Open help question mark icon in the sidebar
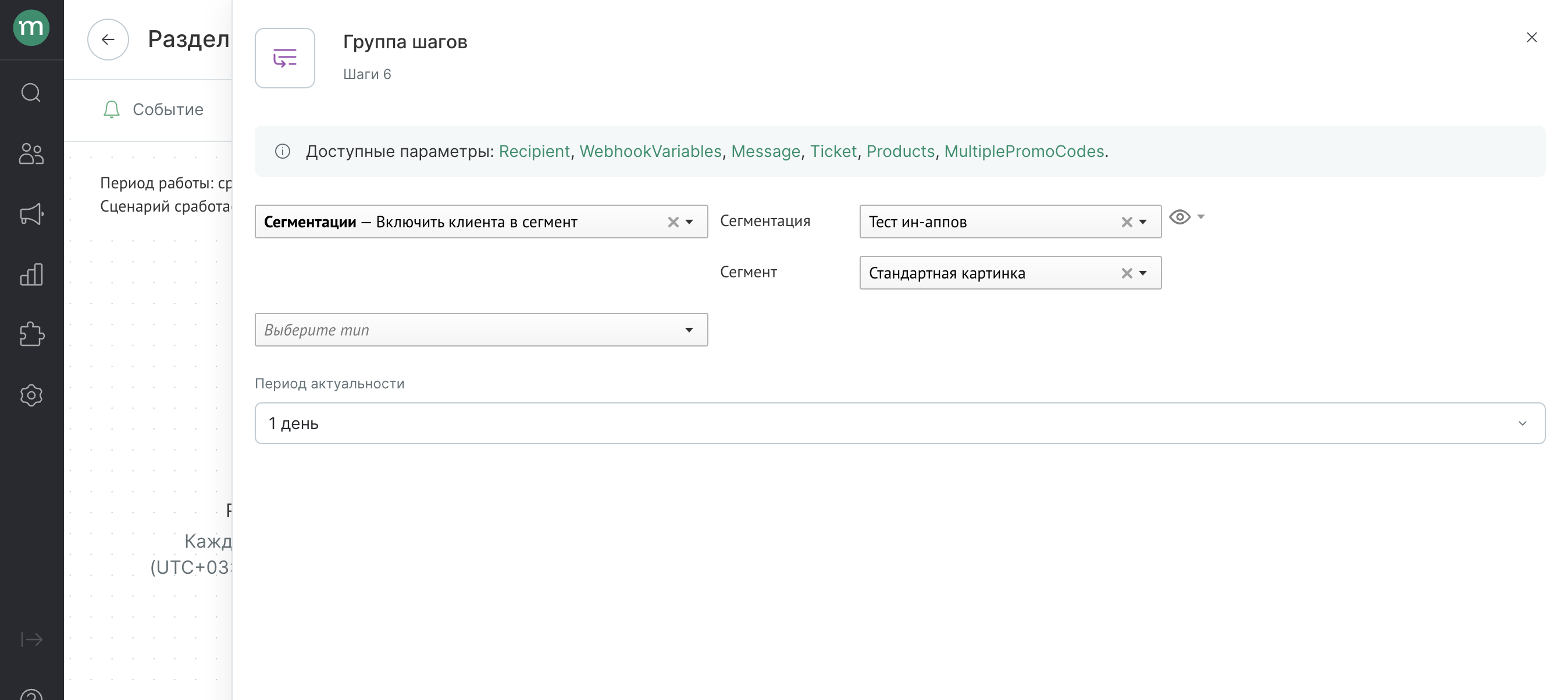 [31, 695]
